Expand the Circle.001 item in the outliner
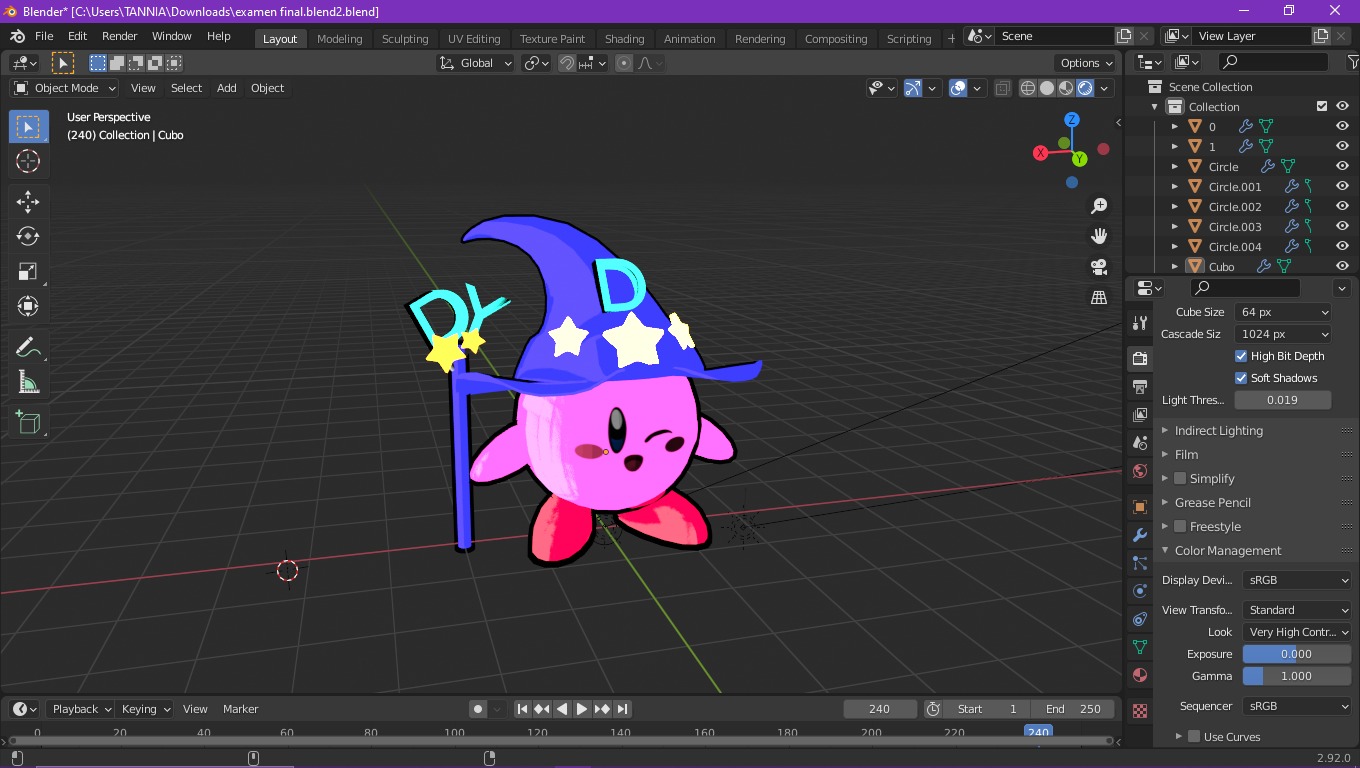The height and width of the screenshot is (768, 1360). click(x=1175, y=187)
